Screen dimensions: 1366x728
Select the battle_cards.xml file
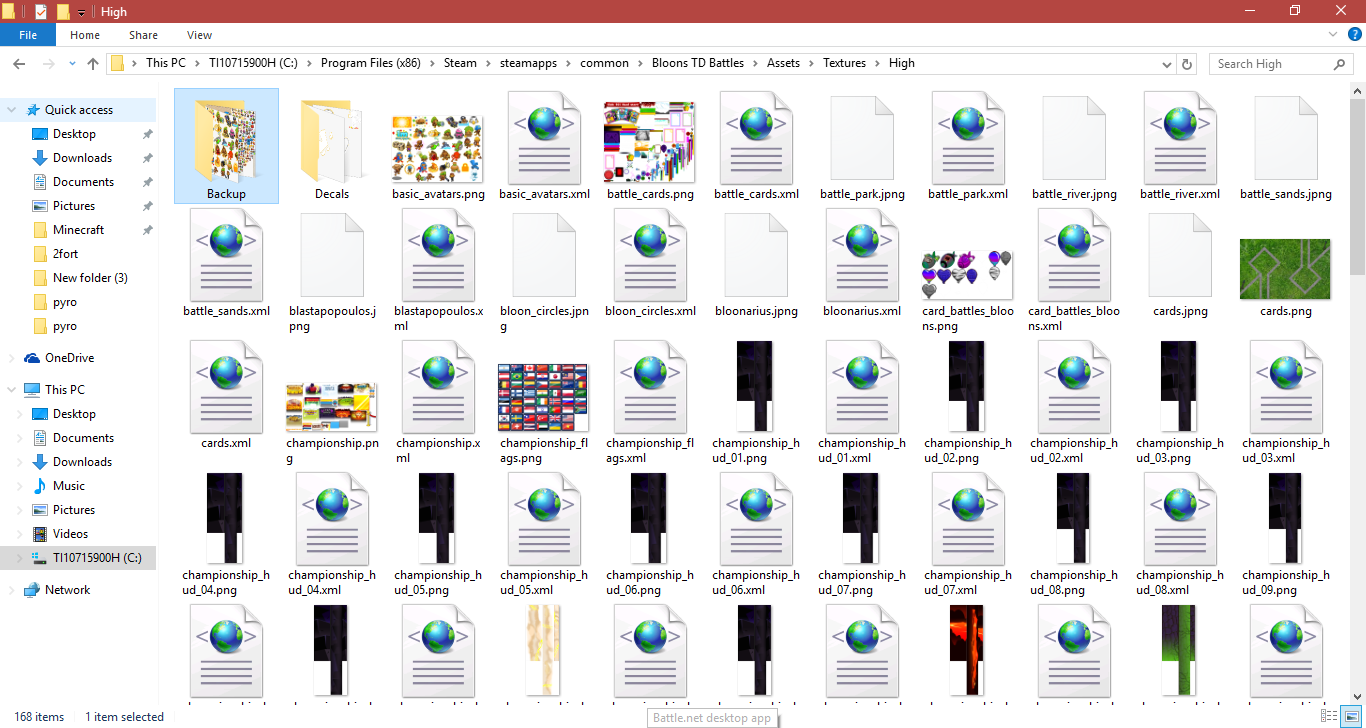[756, 146]
